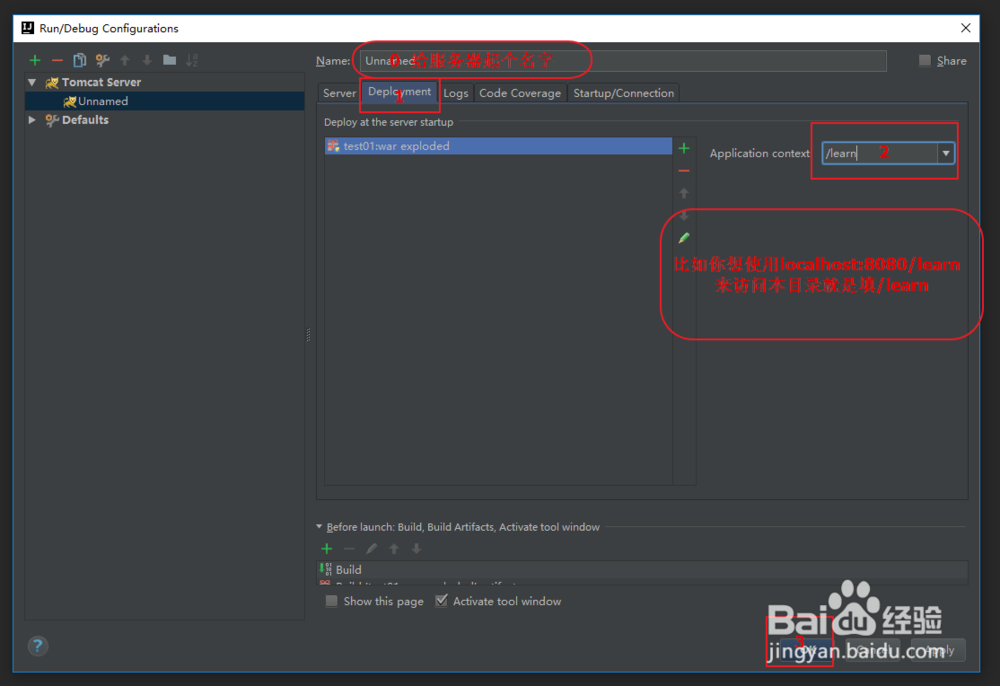Close the Run/Debug Configurations dialog

[966, 28]
